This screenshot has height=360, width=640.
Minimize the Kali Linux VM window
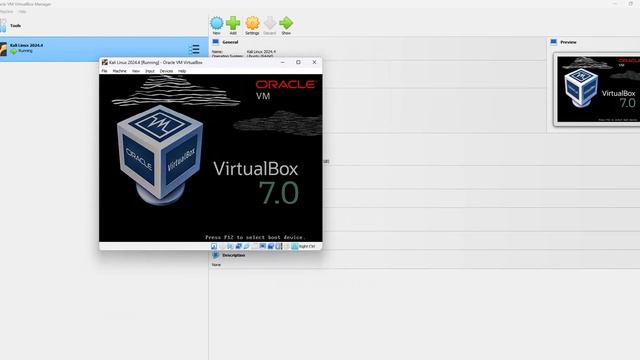click(282, 62)
